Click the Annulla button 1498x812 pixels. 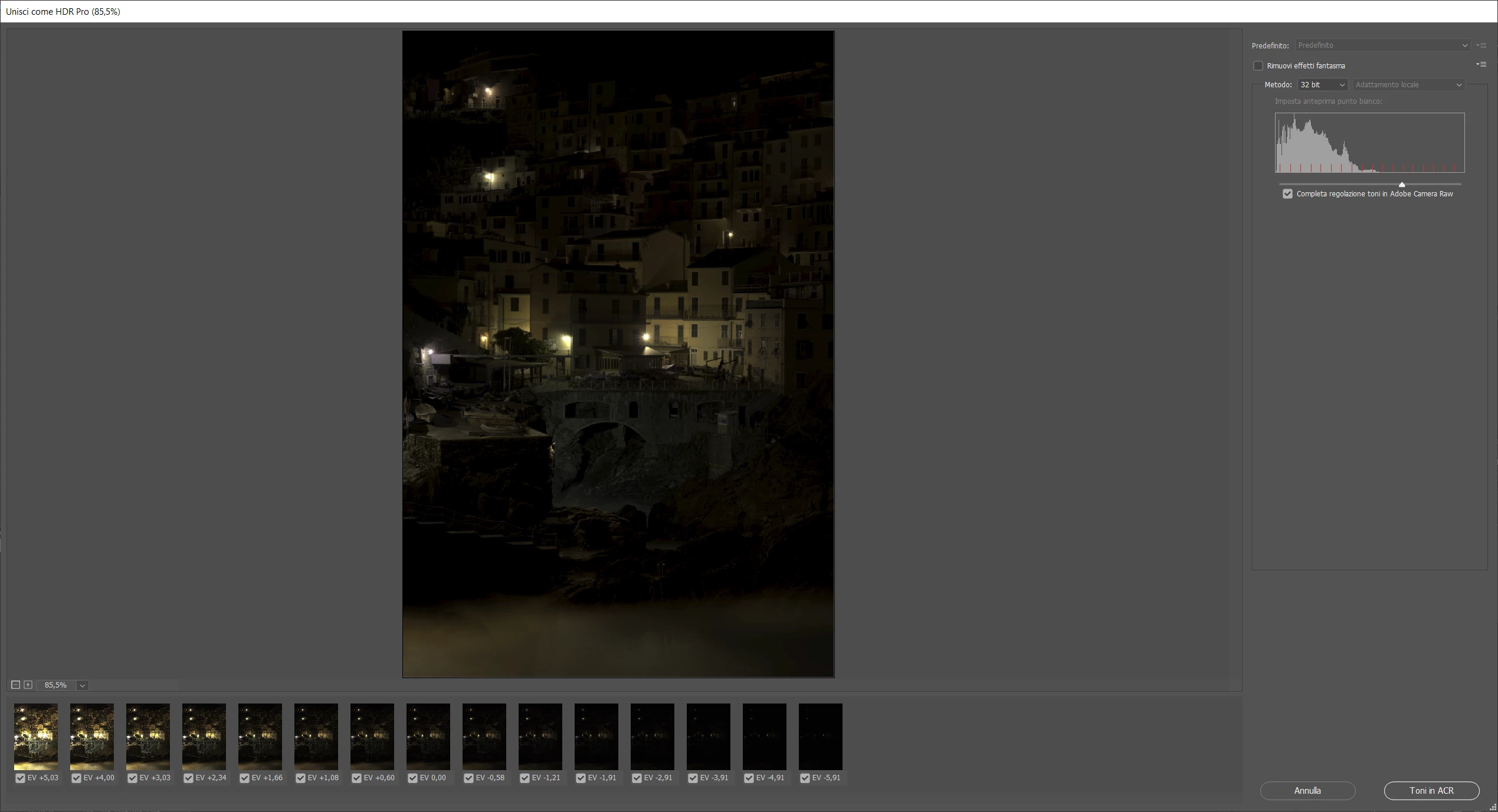(x=1307, y=791)
